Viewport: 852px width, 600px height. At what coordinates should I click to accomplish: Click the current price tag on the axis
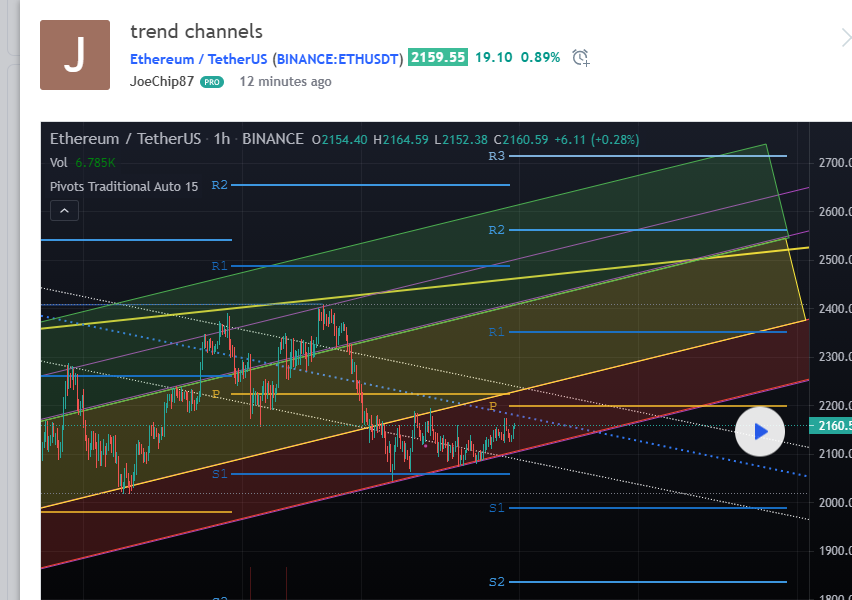click(x=833, y=426)
